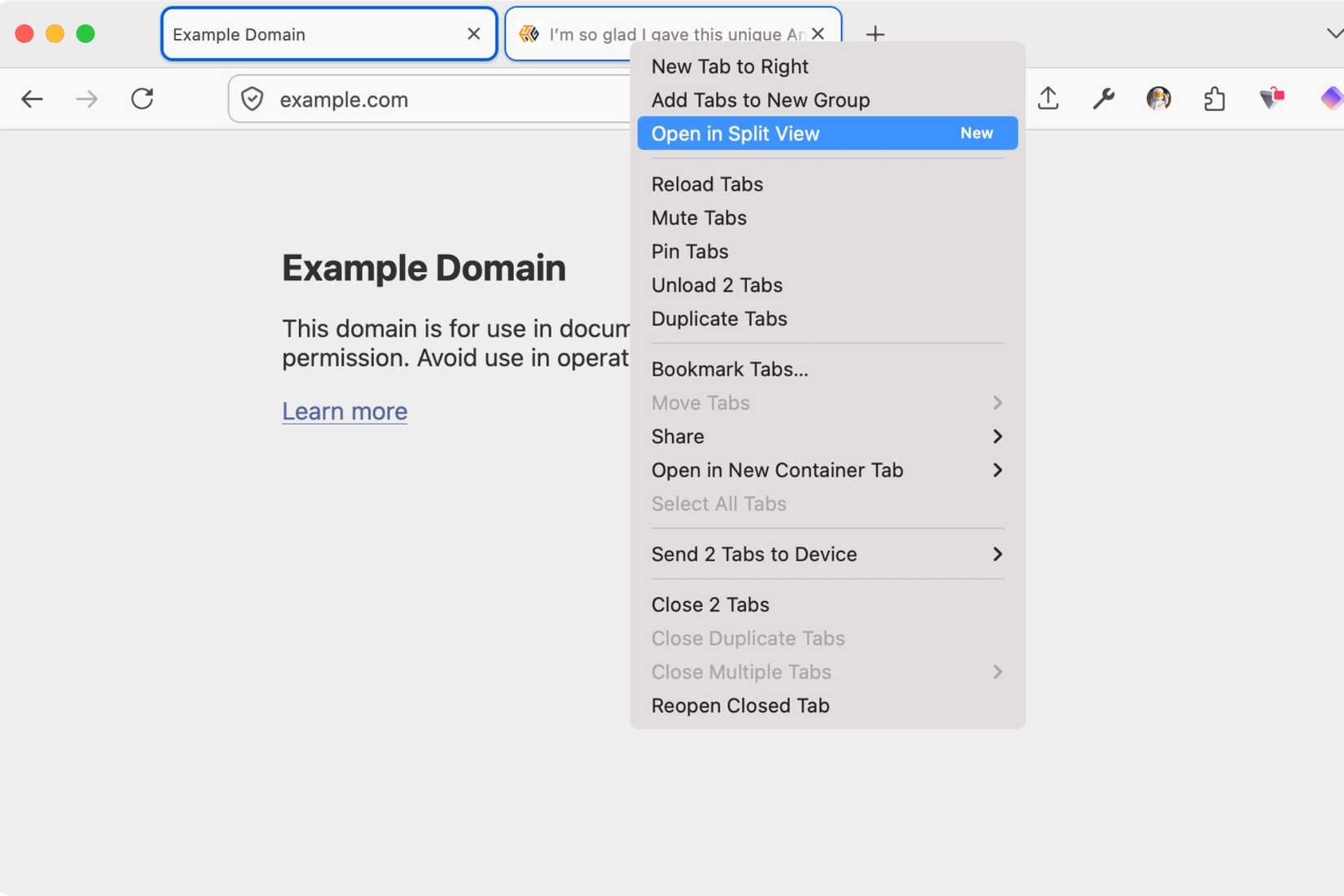Expand Open in New Container Tab submenu
Viewport: 1344px width, 896px height.
[x=827, y=470]
